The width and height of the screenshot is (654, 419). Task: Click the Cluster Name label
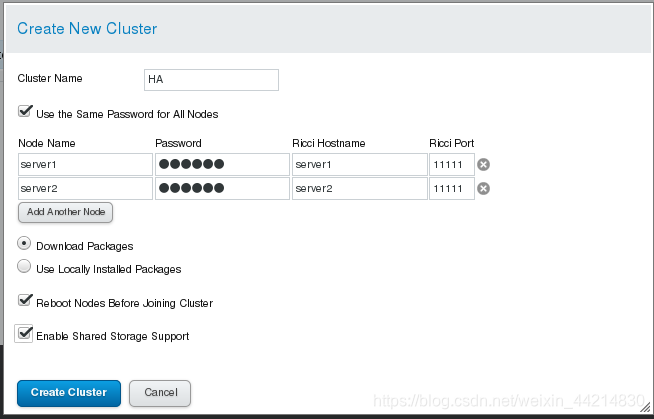coord(50,78)
